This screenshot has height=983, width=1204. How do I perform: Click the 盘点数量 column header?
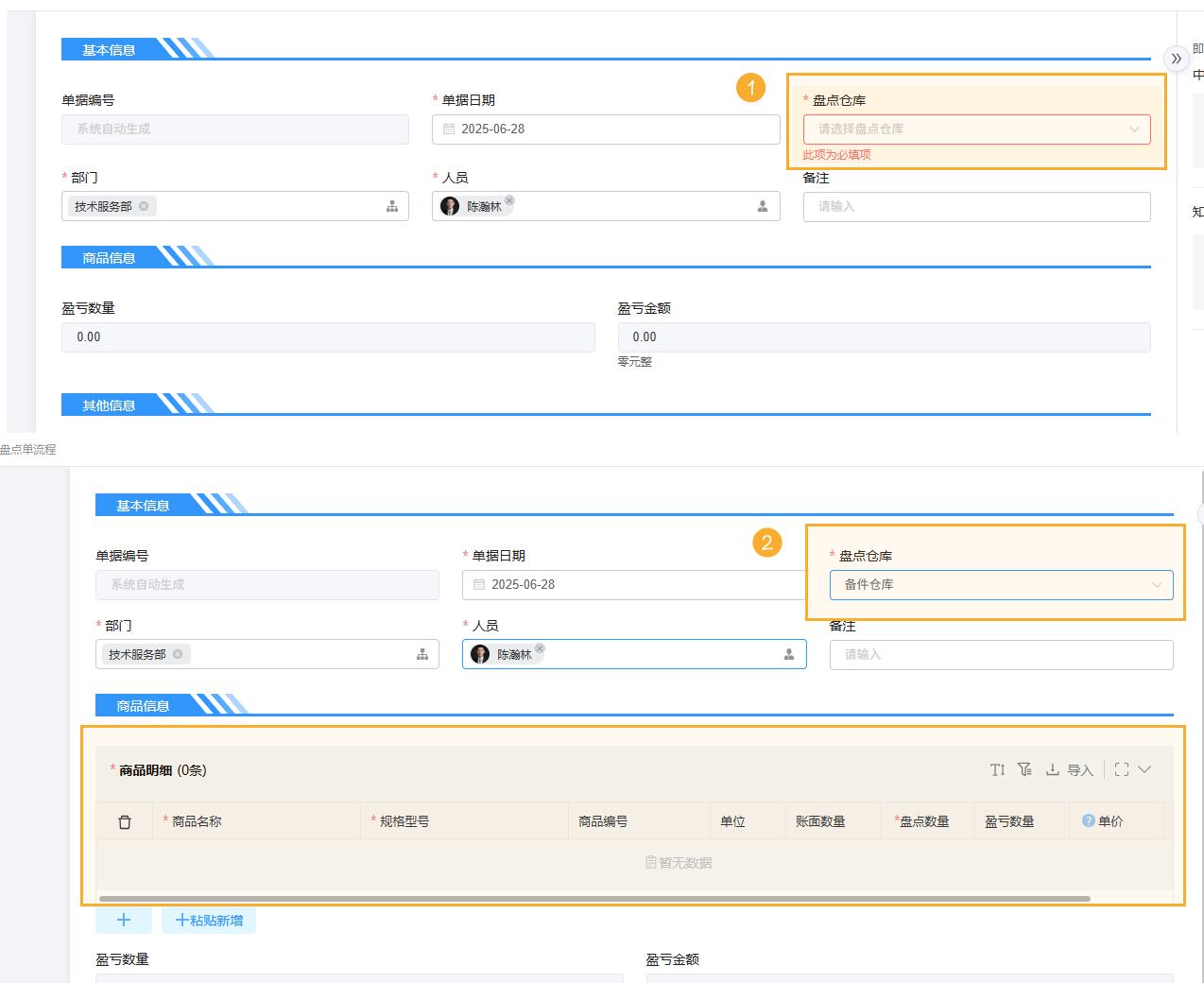click(923, 822)
